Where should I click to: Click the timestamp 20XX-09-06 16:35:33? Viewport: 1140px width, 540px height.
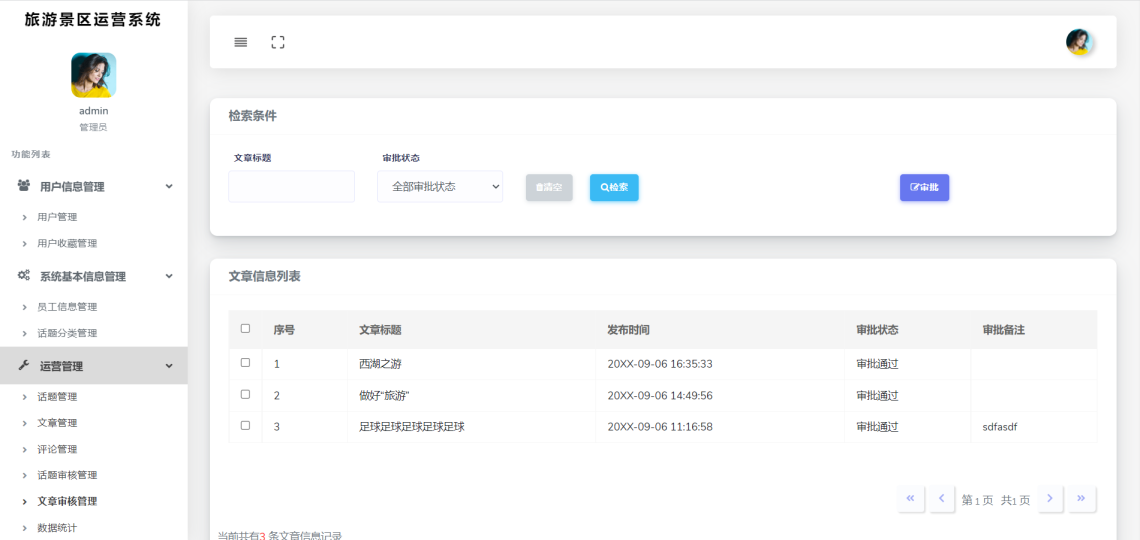pyautogui.click(x=659, y=364)
